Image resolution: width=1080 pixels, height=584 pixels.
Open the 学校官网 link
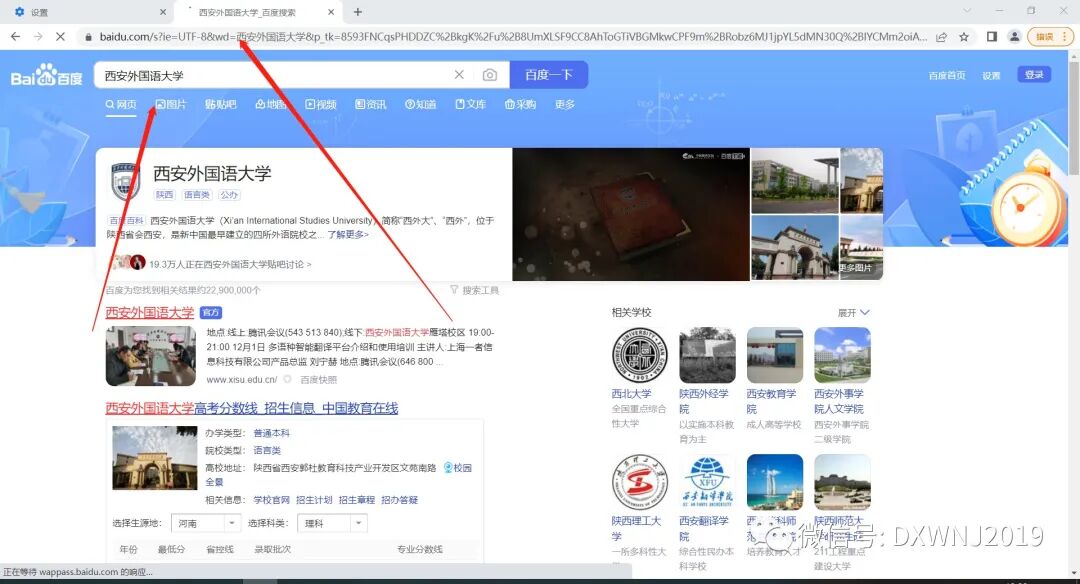271,499
